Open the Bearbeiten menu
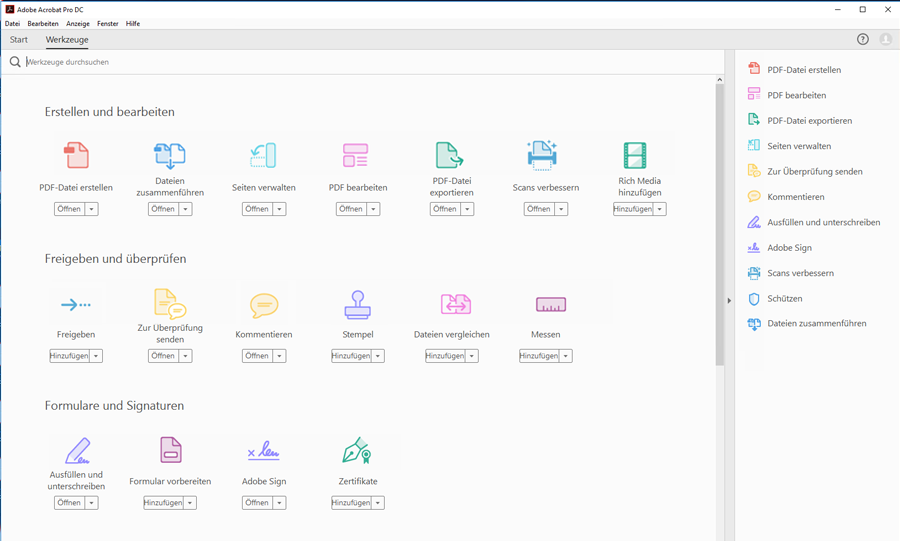Viewport: 900px width, 541px height. 43,24
